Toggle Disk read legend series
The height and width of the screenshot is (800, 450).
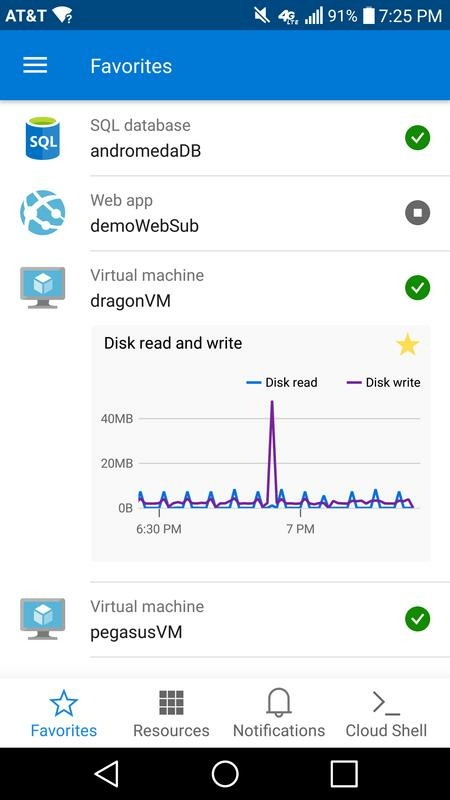pos(282,382)
